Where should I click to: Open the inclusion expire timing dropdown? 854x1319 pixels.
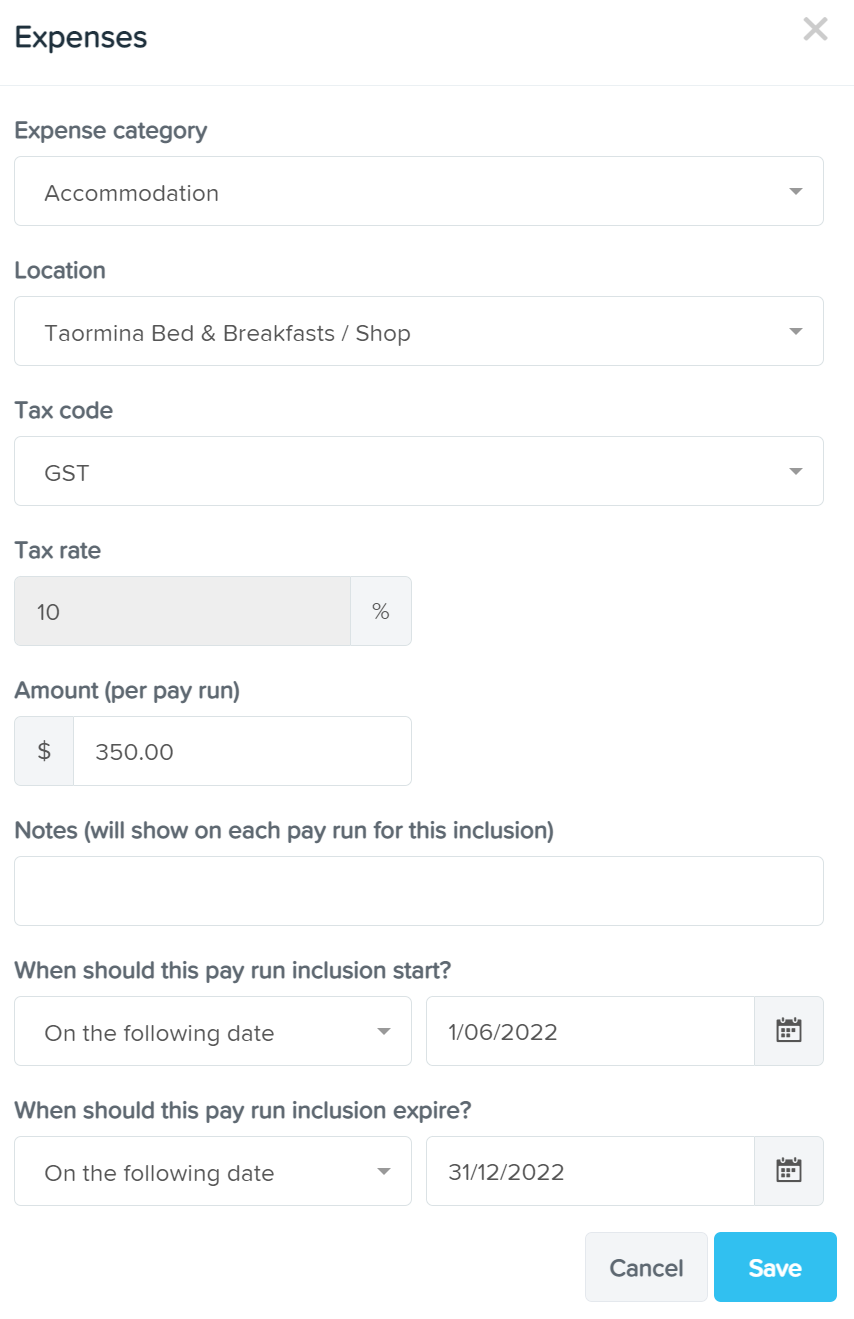point(213,1171)
